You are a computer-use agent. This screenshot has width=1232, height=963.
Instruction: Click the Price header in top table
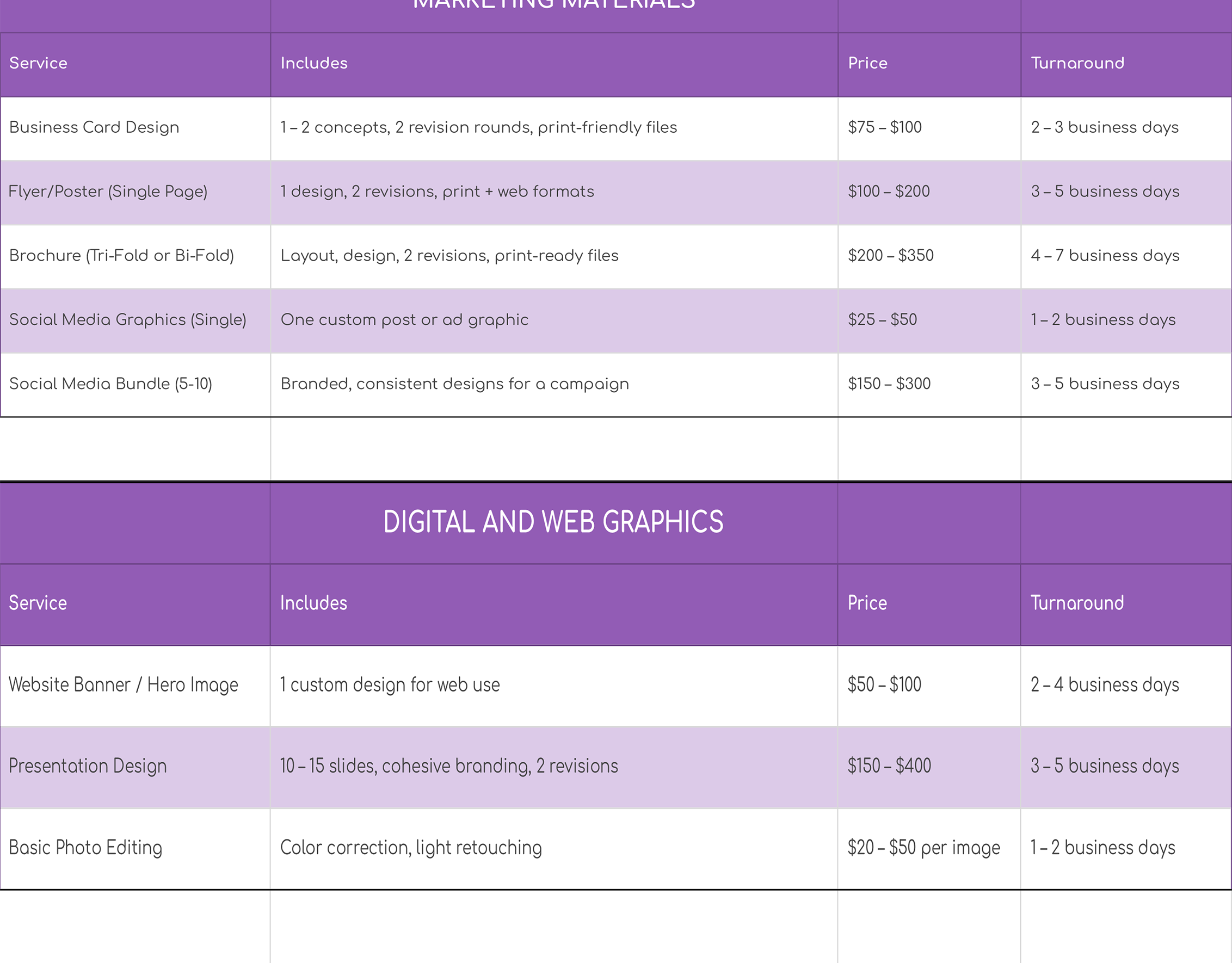(x=867, y=63)
